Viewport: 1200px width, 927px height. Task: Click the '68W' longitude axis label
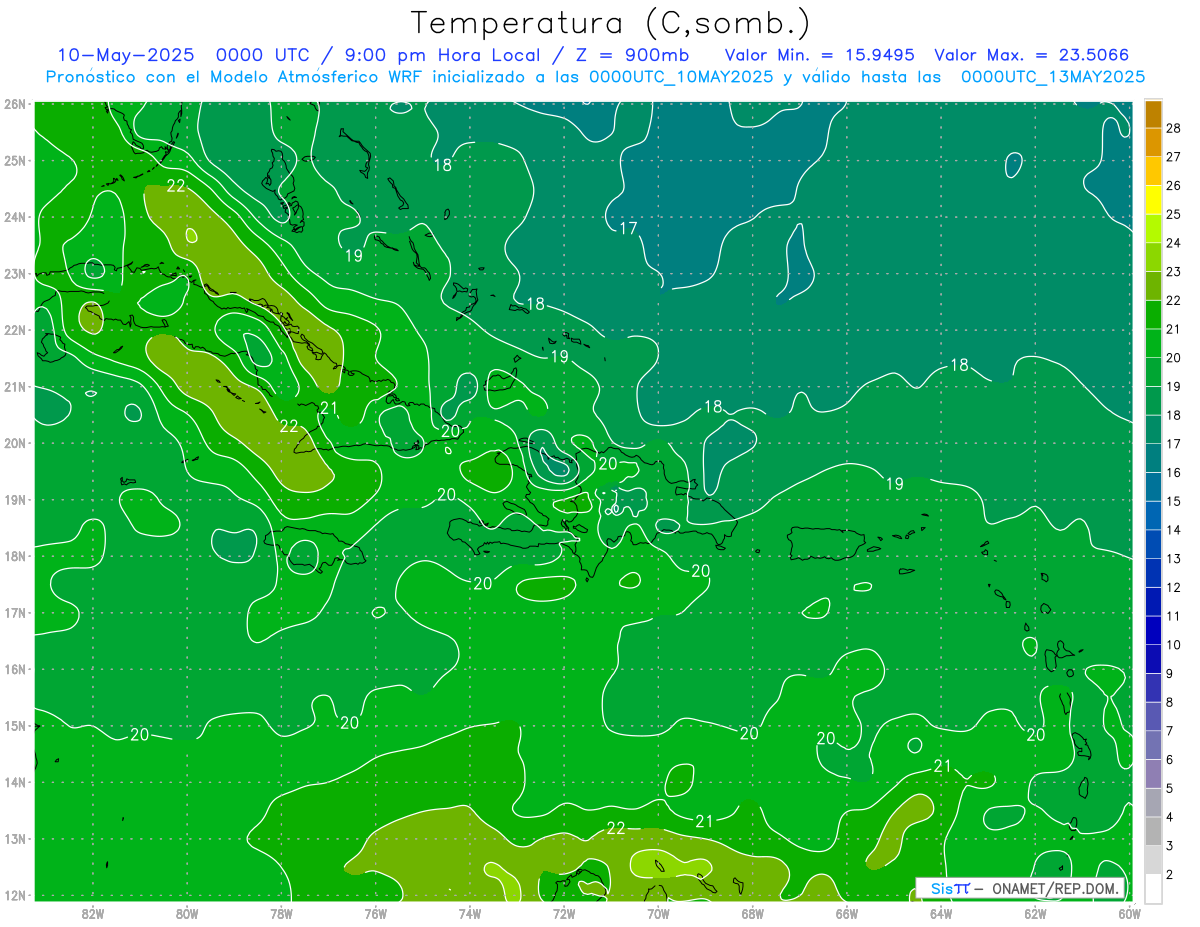[x=752, y=913]
